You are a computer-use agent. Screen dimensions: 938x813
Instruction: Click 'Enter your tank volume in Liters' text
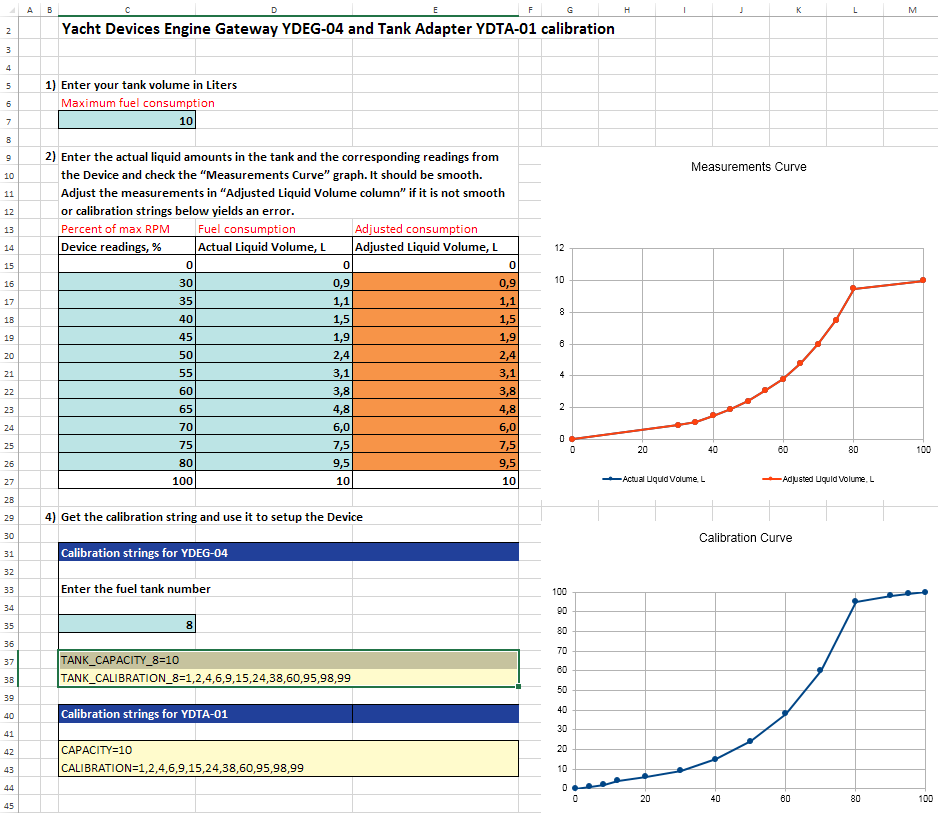point(149,85)
